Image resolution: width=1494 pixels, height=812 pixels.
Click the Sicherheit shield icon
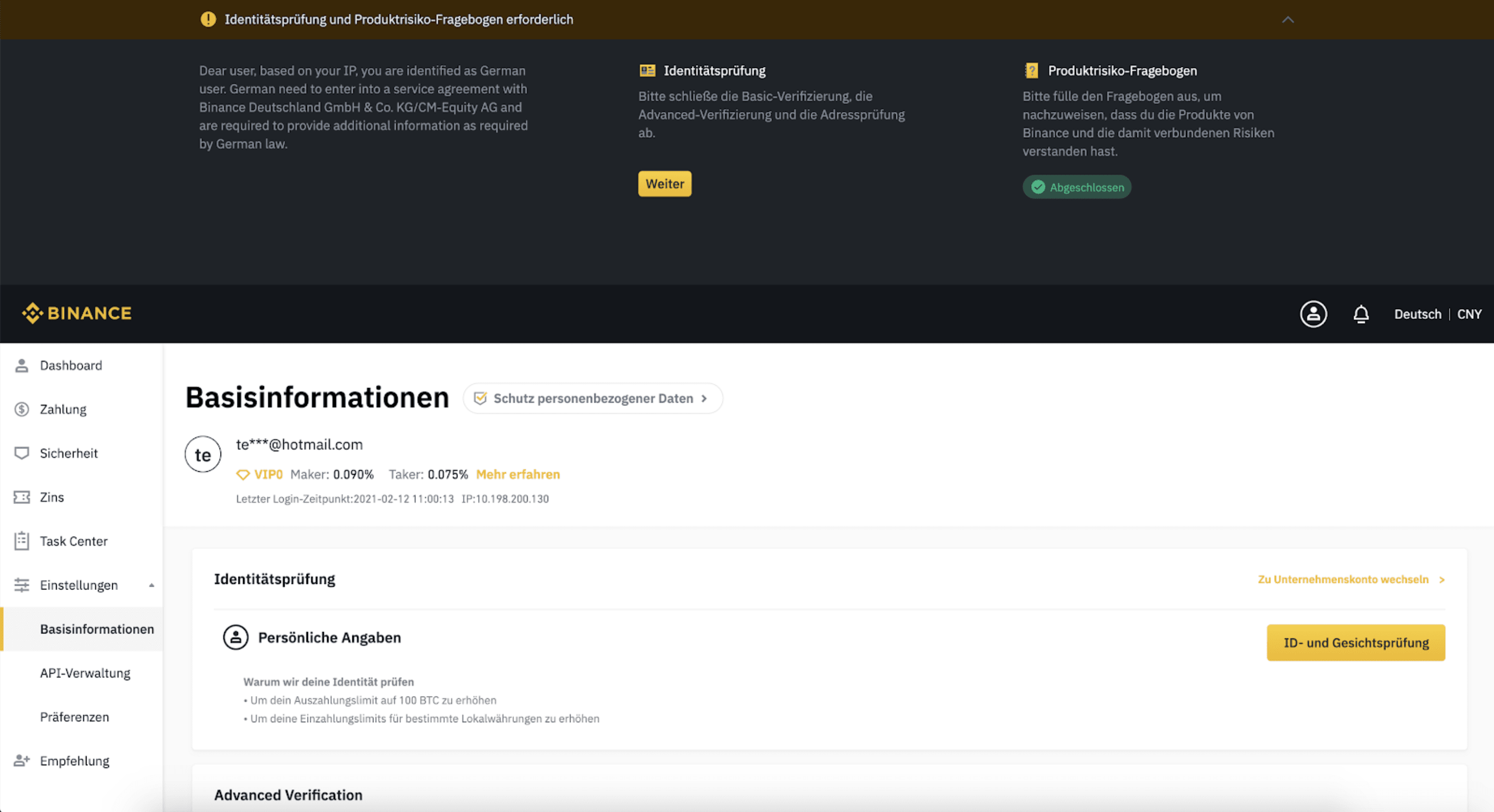21,453
